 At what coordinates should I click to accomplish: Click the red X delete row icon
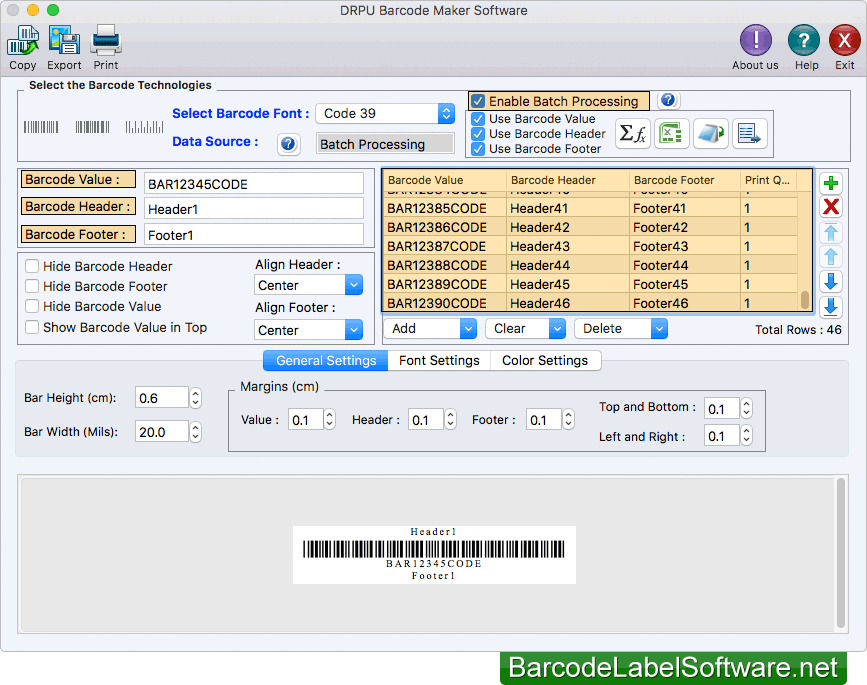point(830,207)
